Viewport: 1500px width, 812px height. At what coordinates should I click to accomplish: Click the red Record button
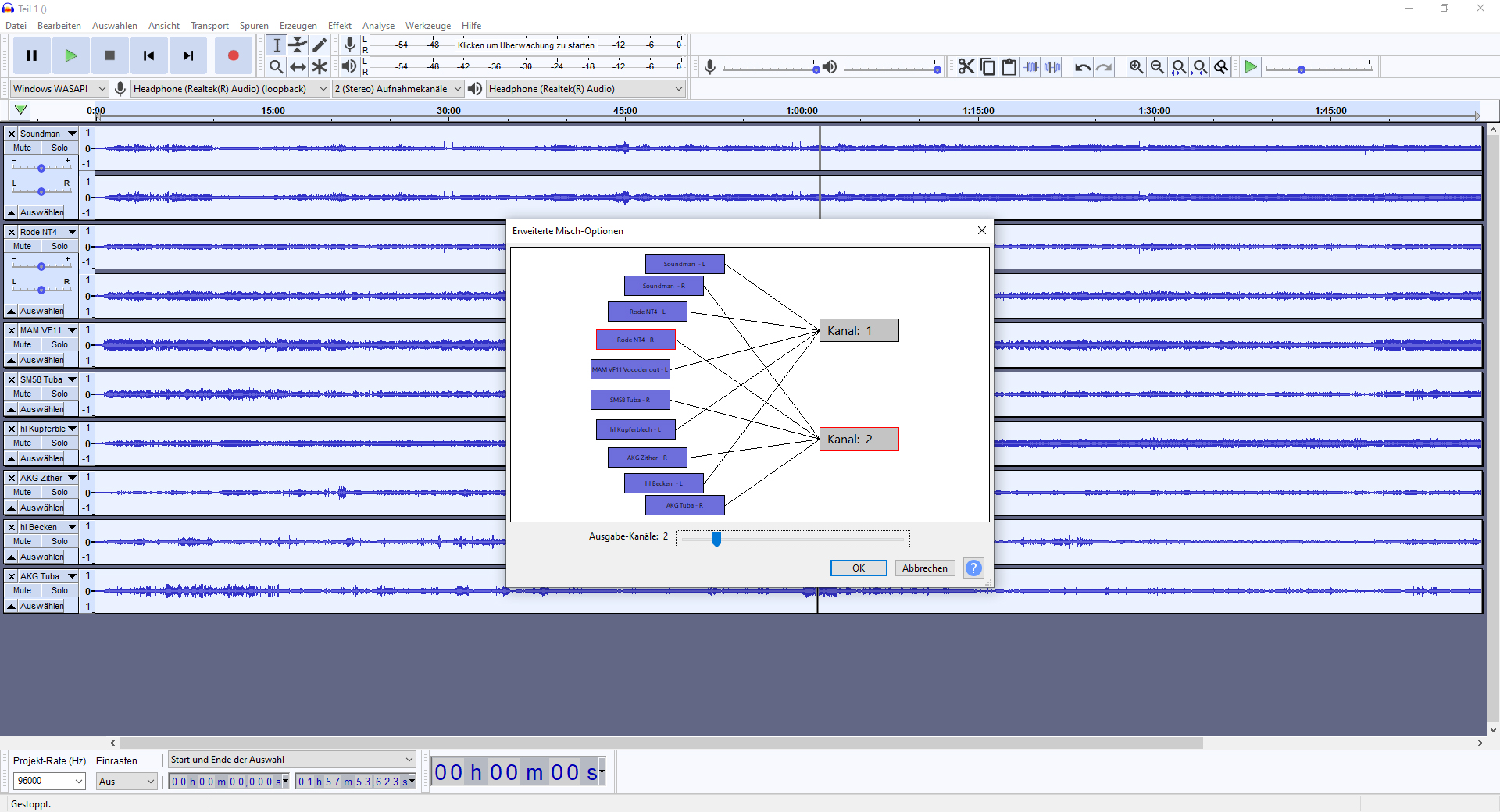tap(233, 55)
